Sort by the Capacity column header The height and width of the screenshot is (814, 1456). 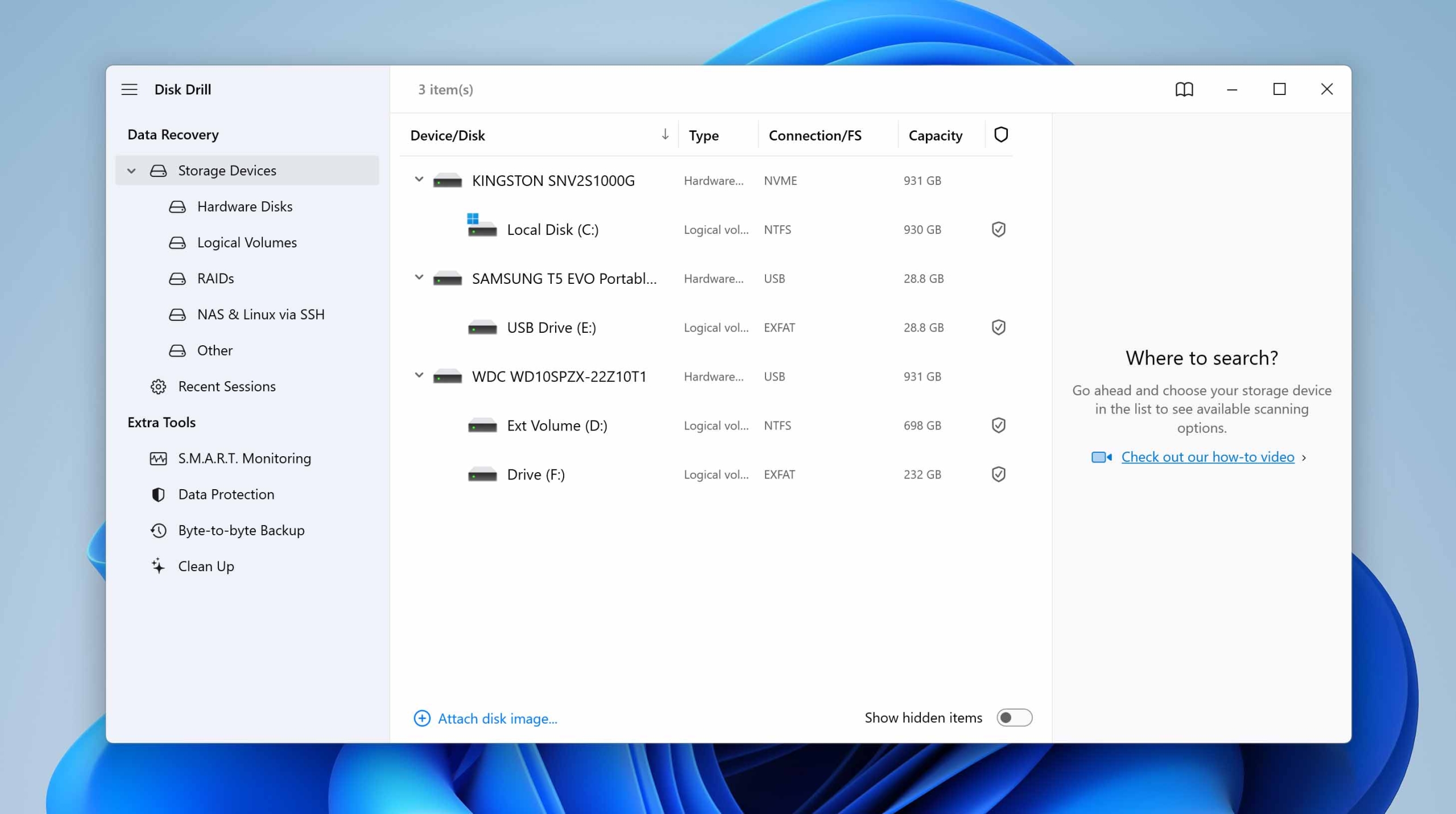coord(936,135)
